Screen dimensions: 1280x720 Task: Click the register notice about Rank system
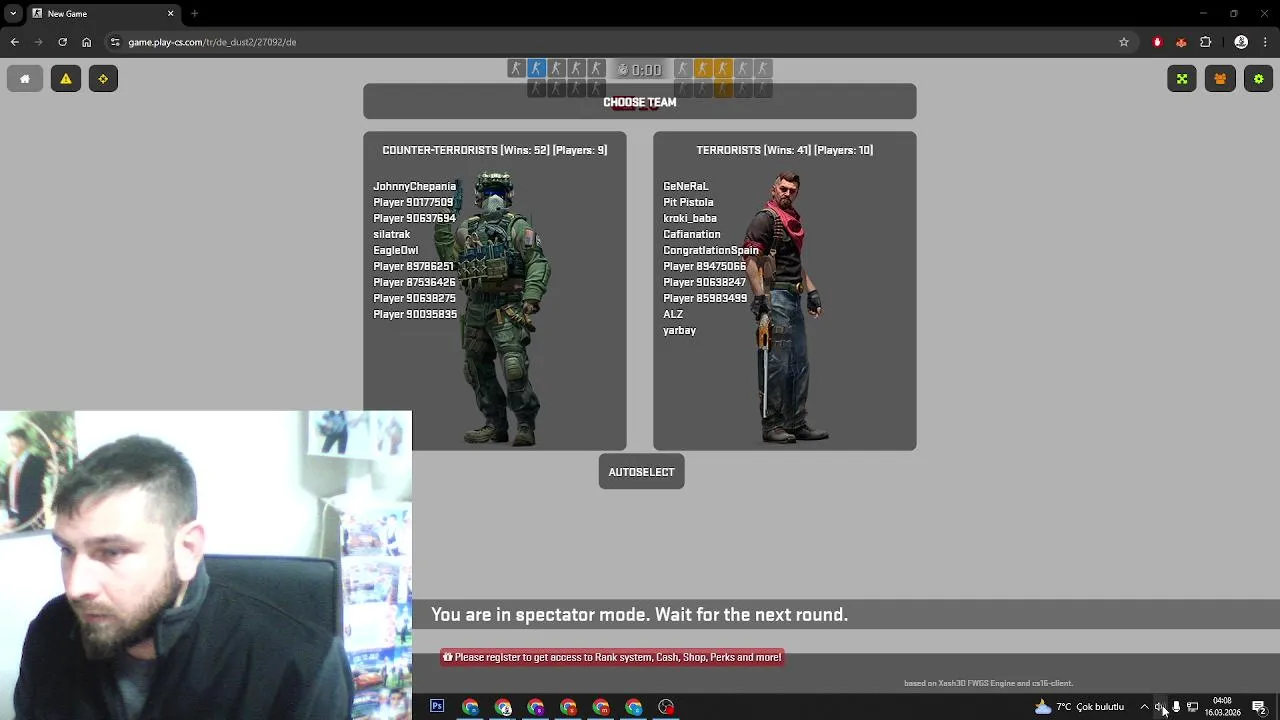pos(612,657)
